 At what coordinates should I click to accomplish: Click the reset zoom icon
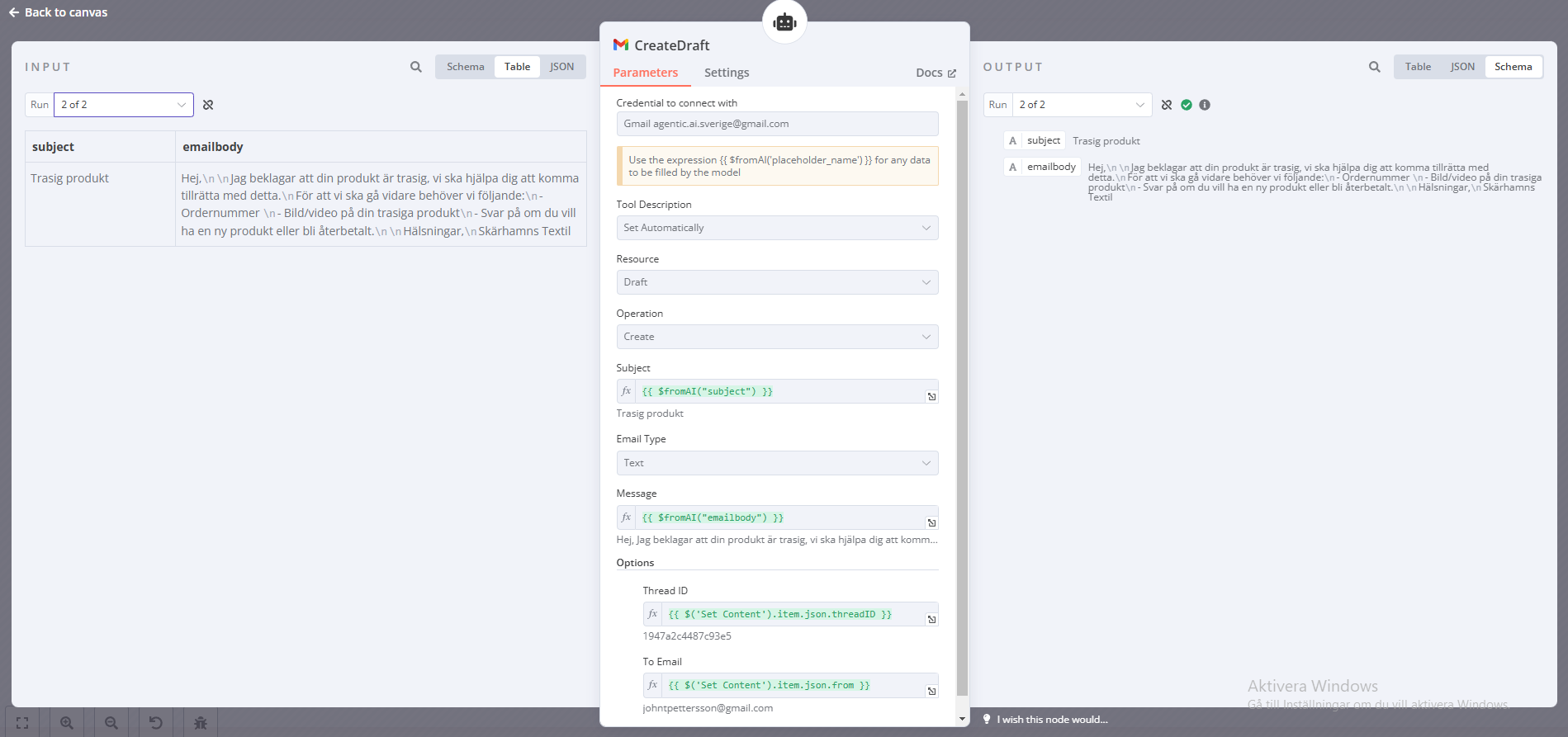click(156, 723)
